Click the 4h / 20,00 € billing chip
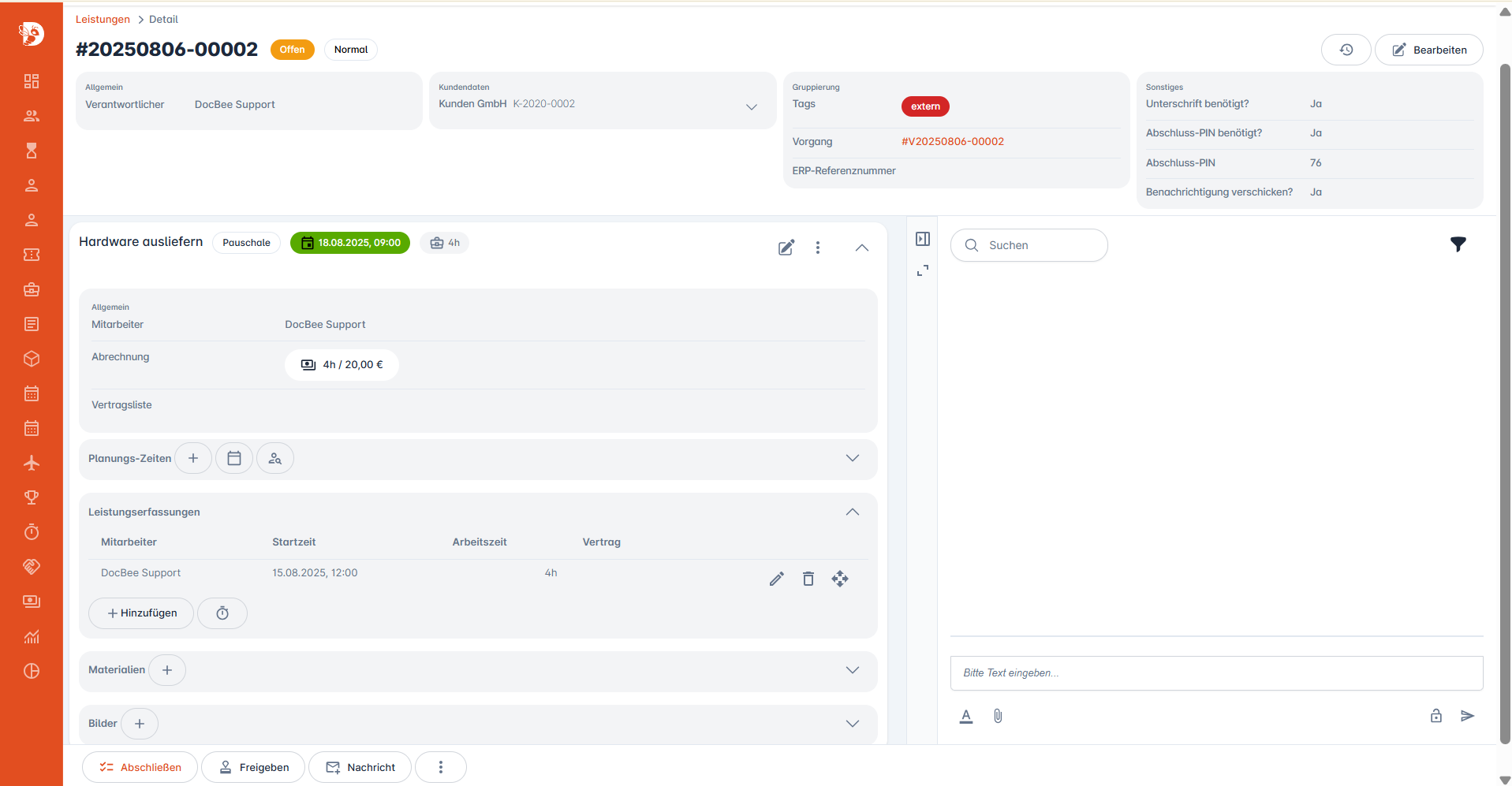Viewport: 1512px width, 786px height. (x=342, y=365)
